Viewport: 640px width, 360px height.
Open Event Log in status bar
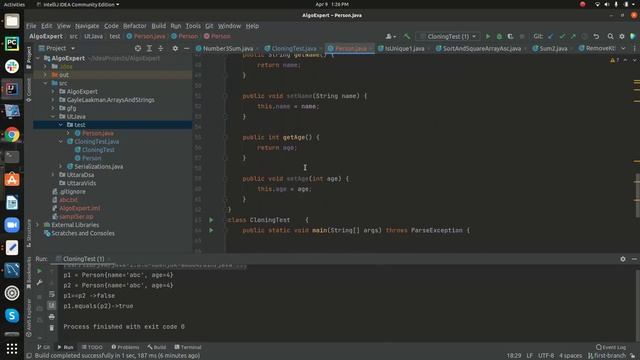(611, 347)
